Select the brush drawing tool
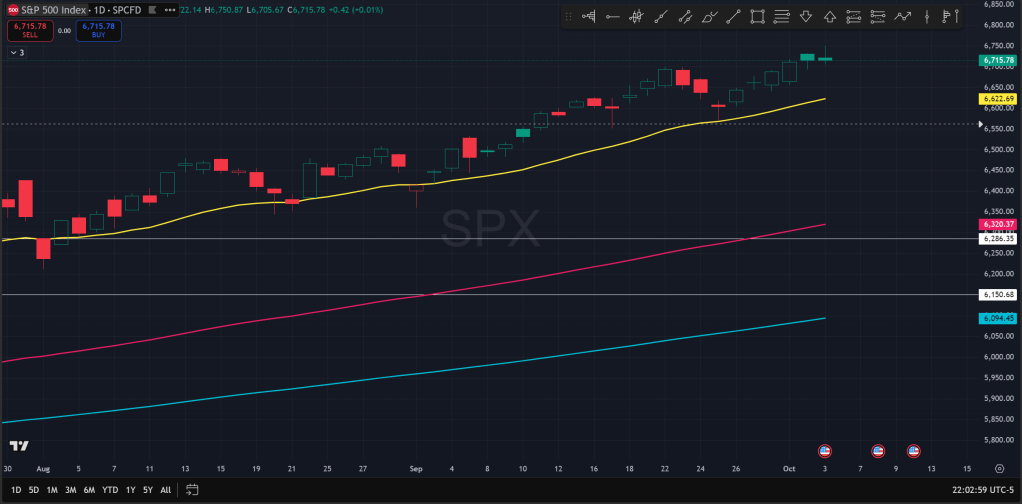This screenshot has width=1022, height=504. pyautogui.click(x=710, y=17)
